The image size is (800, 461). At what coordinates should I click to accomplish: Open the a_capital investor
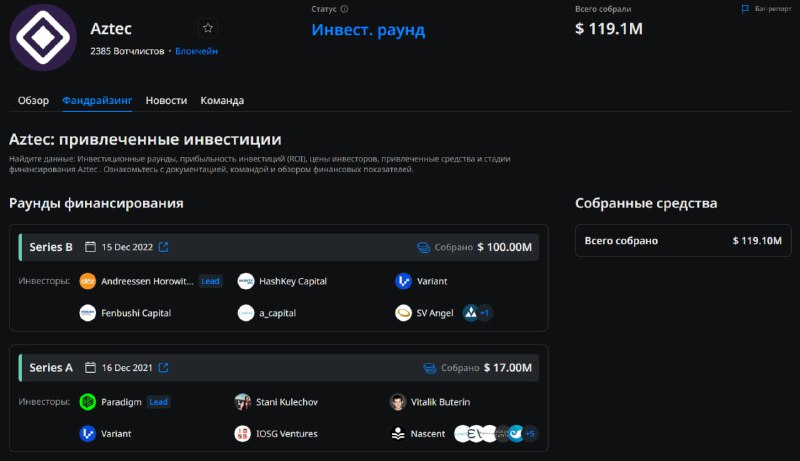coord(278,313)
